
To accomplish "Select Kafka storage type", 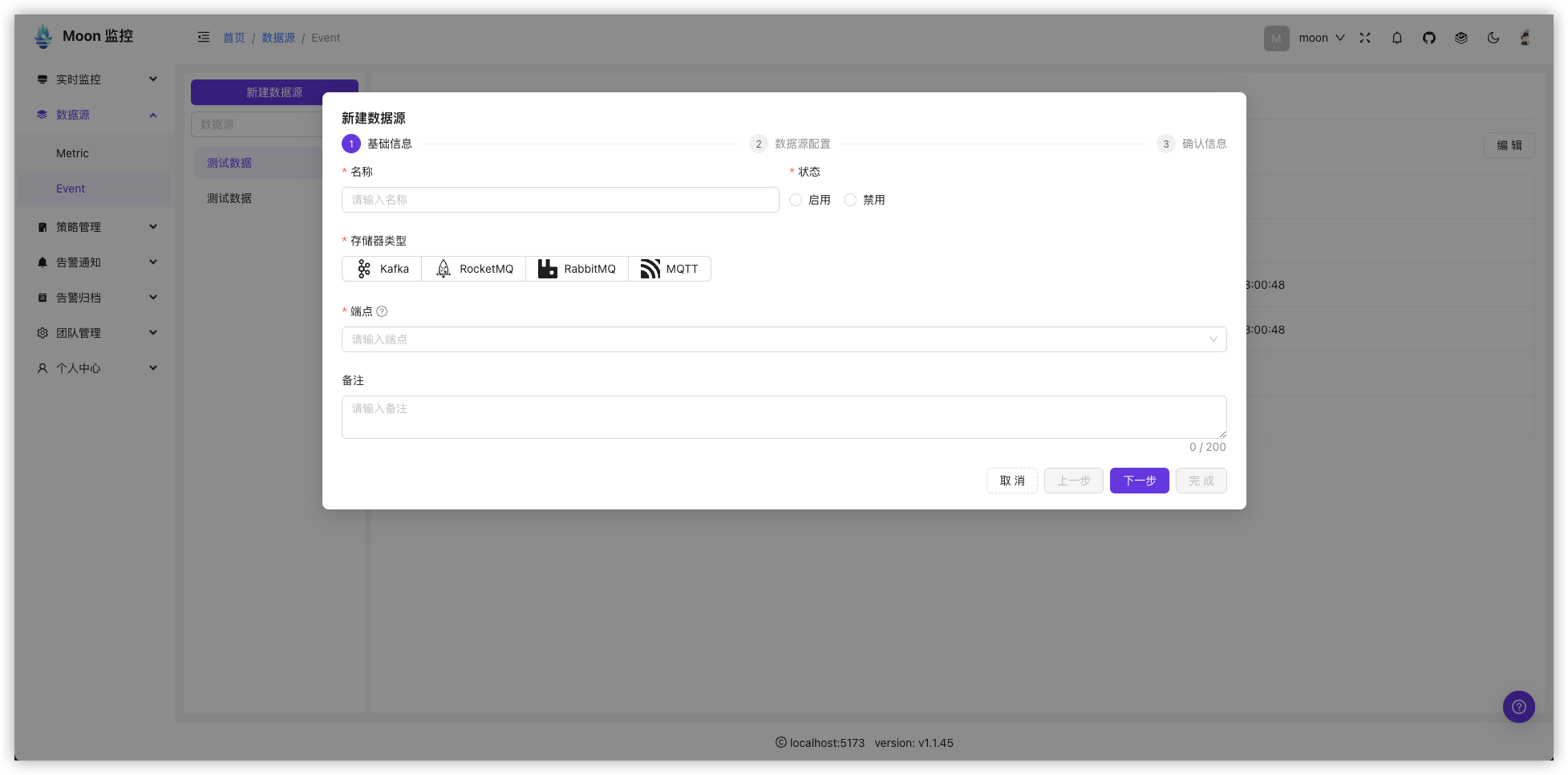I will (382, 269).
